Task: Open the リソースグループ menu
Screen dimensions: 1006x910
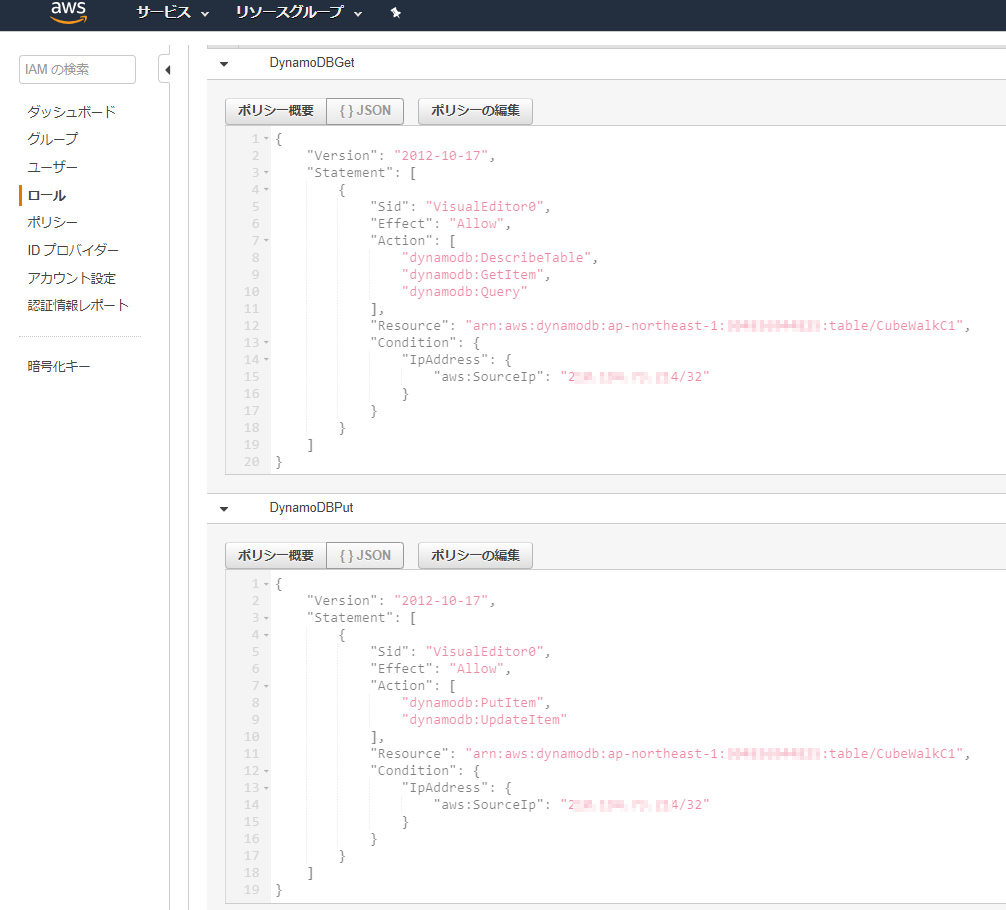Action: [290, 14]
